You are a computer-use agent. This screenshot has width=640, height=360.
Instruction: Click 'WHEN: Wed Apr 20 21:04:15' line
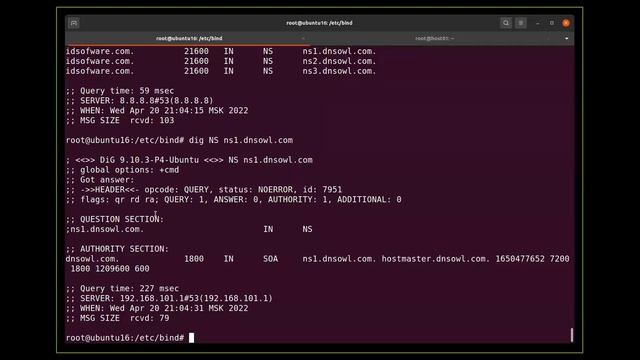pyautogui.click(x=157, y=111)
